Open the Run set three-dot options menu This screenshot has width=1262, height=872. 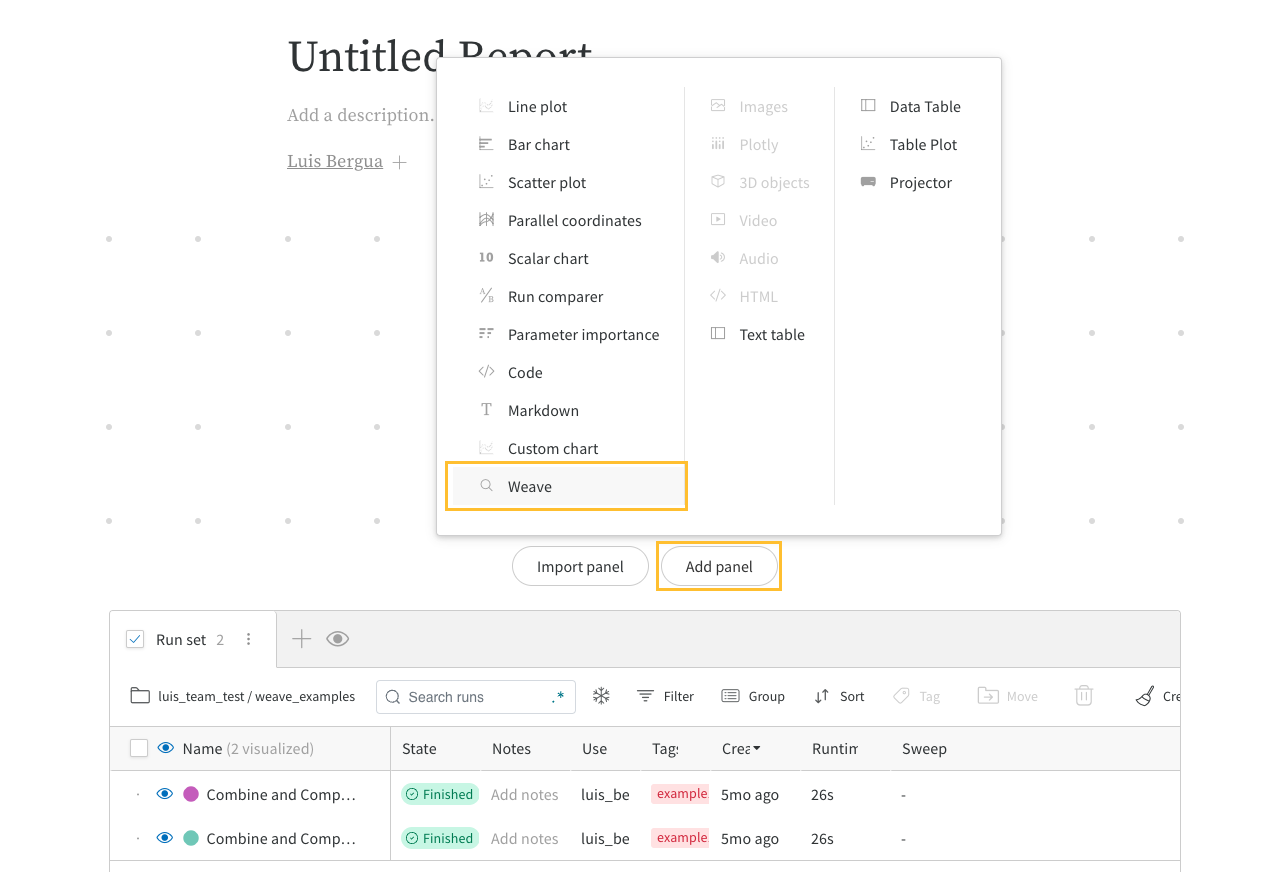(249, 640)
